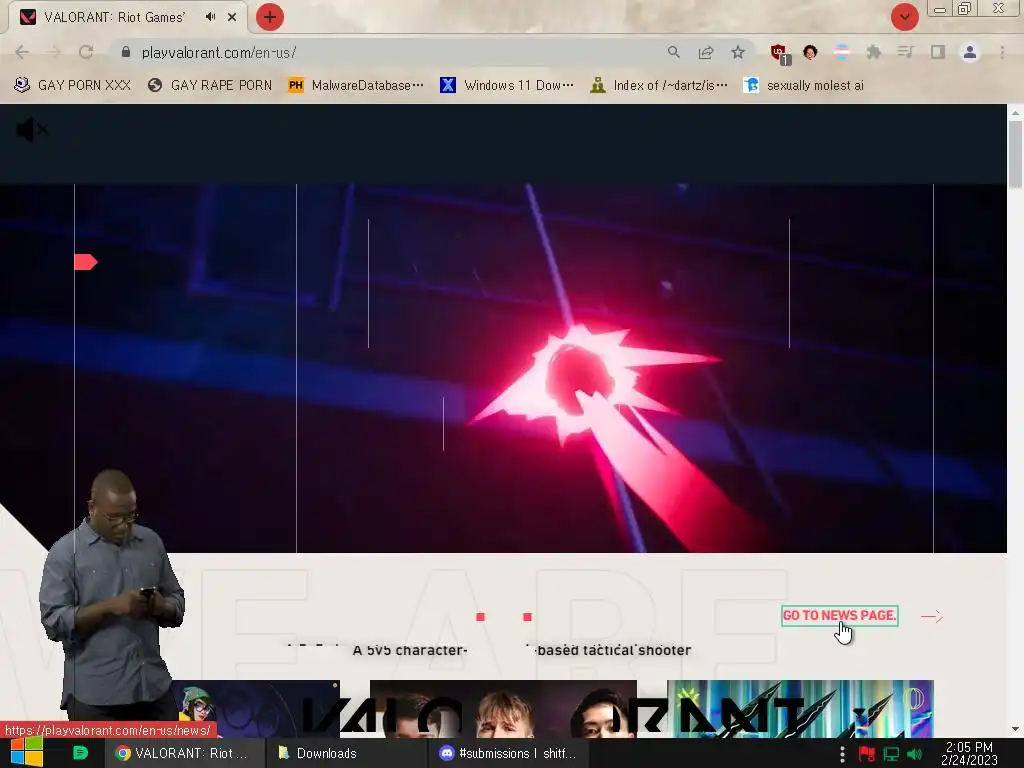The width and height of the screenshot is (1024, 768).
Task: Open the Extensions puzzle piece menu
Action: click(x=873, y=52)
